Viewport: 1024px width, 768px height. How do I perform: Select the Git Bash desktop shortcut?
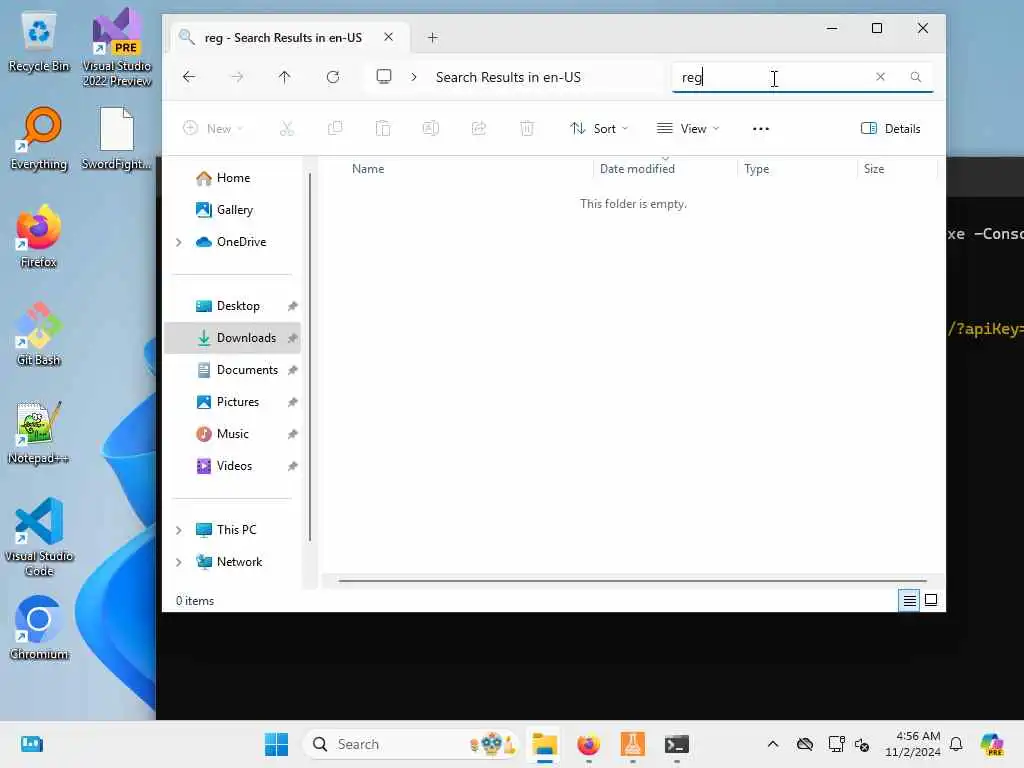(x=39, y=334)
